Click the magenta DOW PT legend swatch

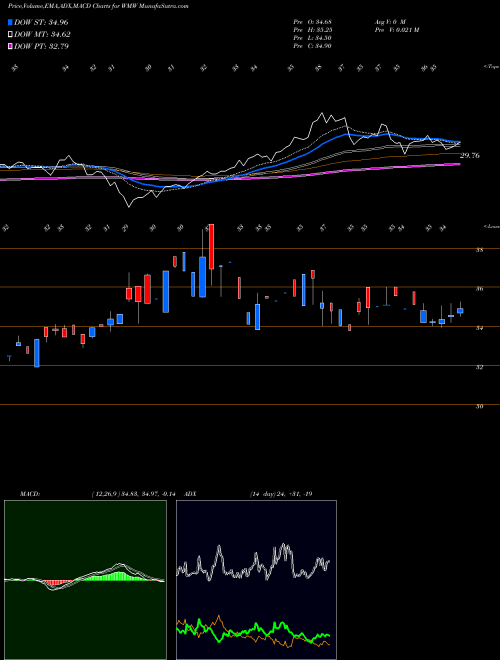tap(10, 46)
